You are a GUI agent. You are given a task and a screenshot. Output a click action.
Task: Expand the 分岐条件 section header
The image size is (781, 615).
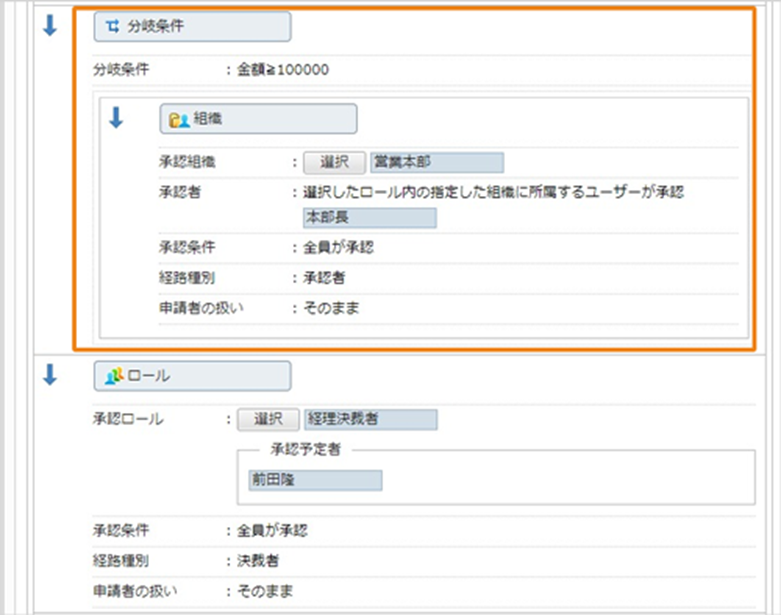tap(192, 27)
